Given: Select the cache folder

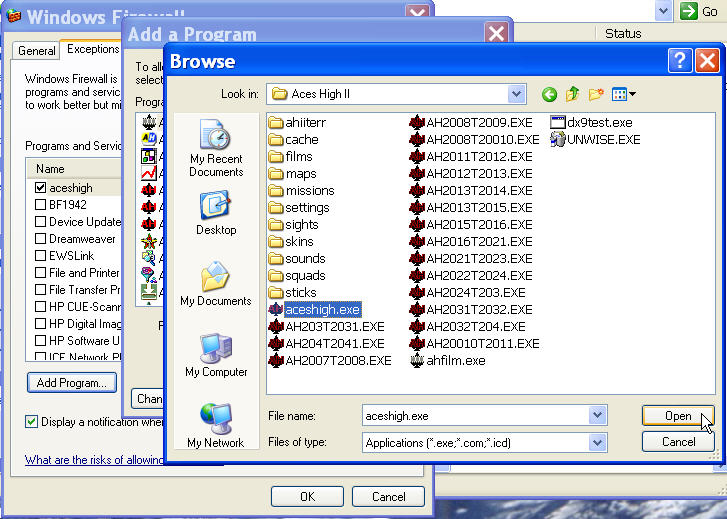Looking at the screenshot, I should [293, 140].
